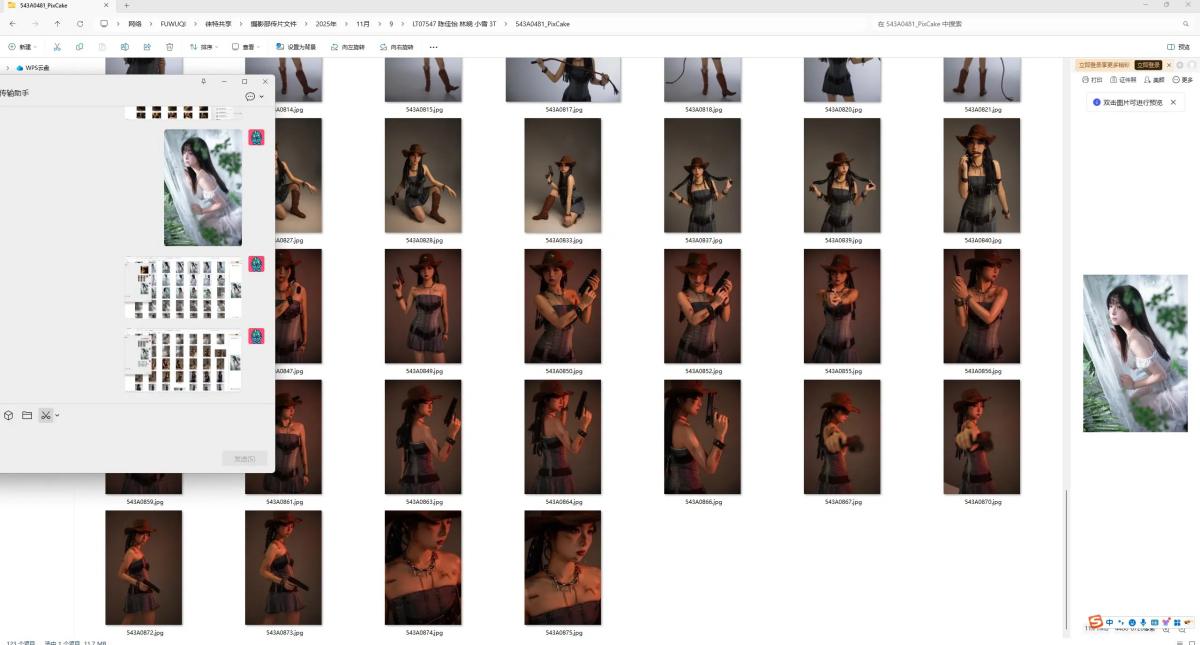The width and height of the screenshot is (1200, 645).
Task: Rotate left using 向左旋转 button
Action: pyautogui.click(x=348, y=47)
